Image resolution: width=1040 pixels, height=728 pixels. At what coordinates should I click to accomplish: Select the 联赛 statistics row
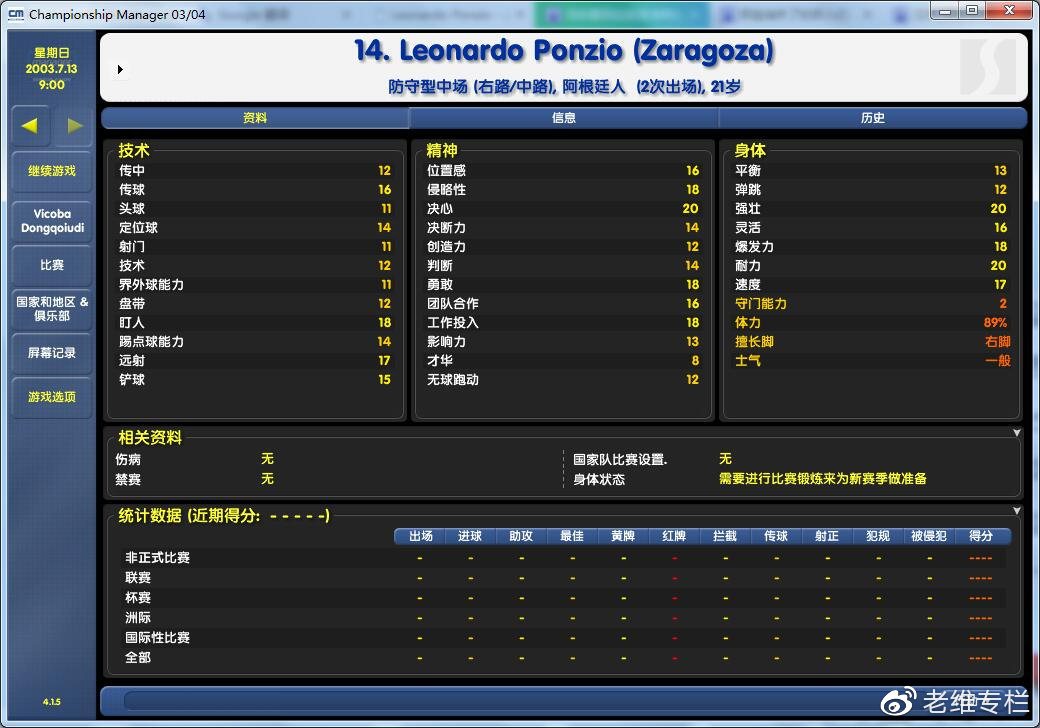click(564, 577)
